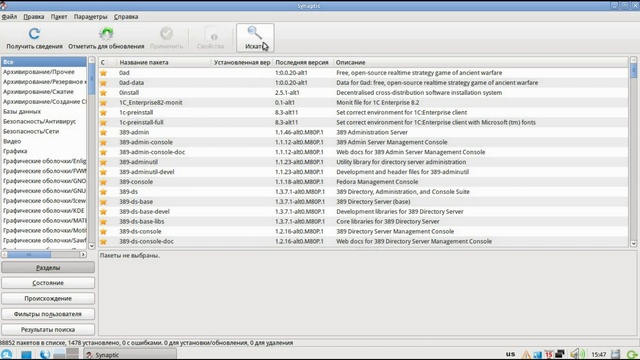
Task: Click the Происхождение filter button
Action: tap(48, 298)
